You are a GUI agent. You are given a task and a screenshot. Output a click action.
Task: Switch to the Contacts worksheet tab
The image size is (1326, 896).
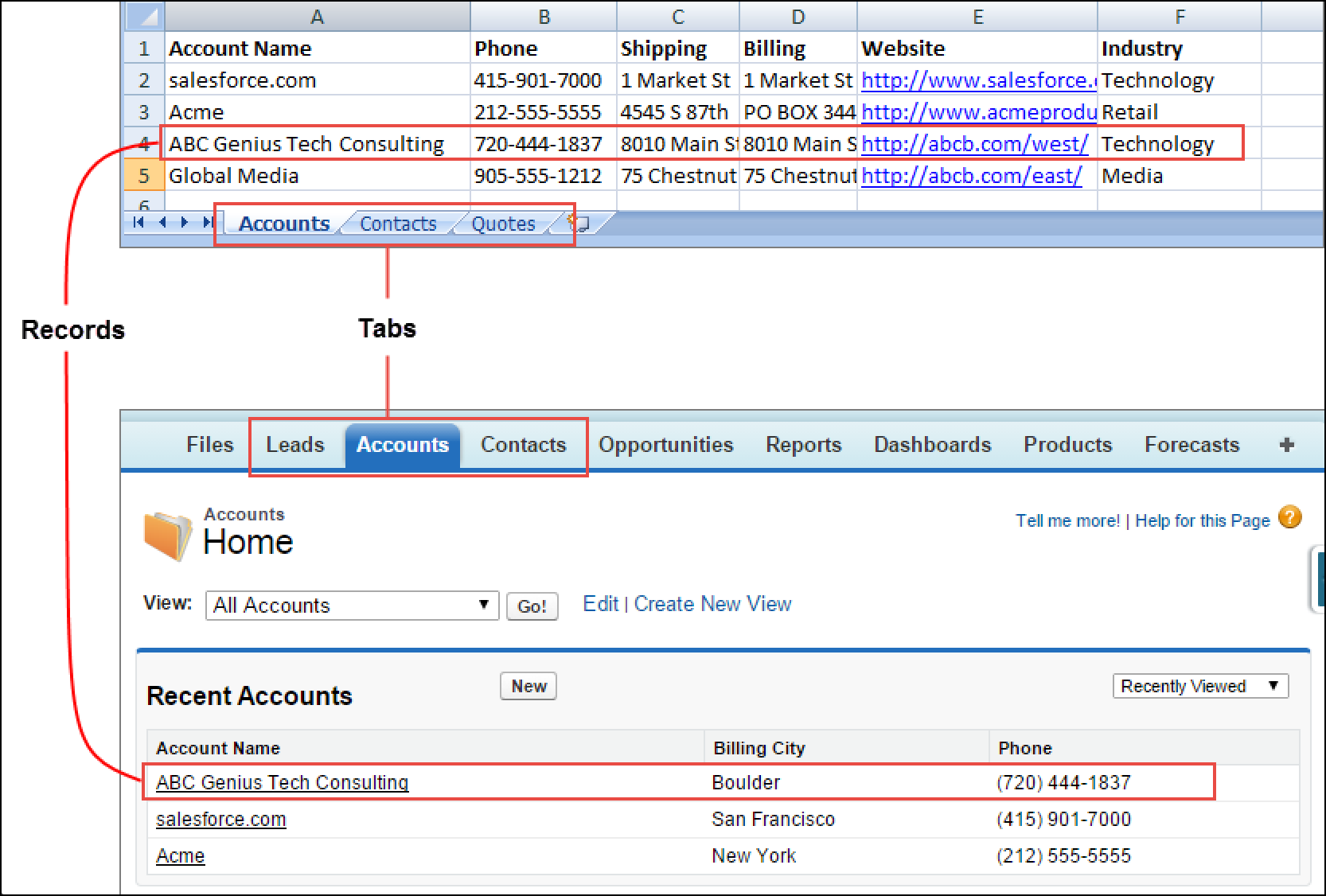point(397,224)
